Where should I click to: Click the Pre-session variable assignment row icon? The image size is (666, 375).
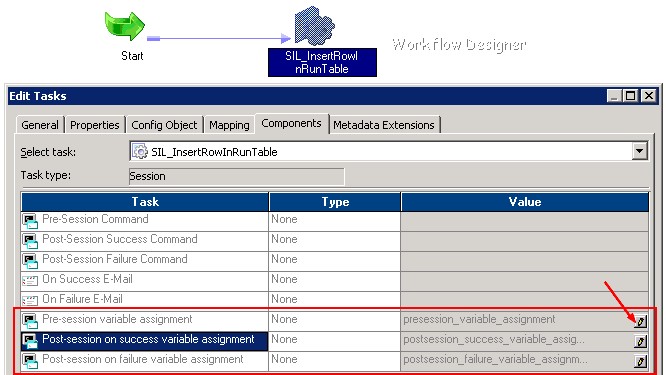[x=30, y=321]
